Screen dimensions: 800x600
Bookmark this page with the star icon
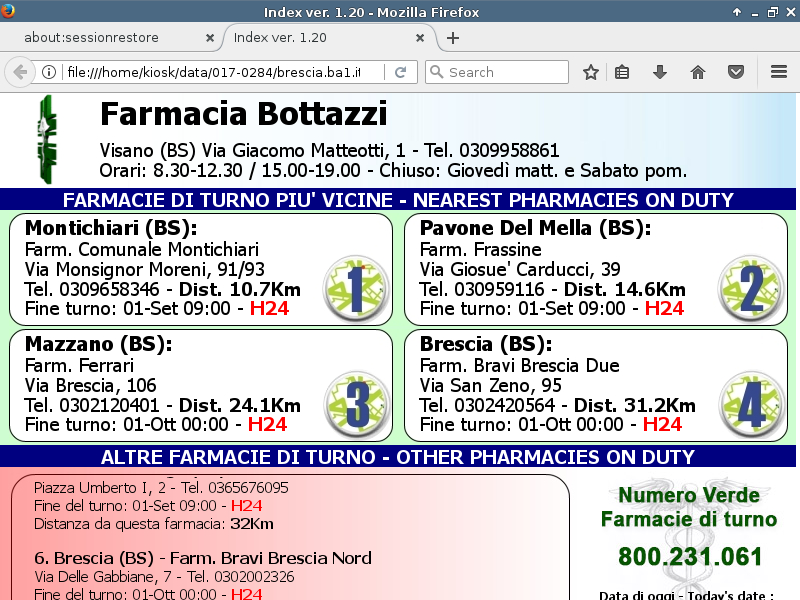(591, 72)
